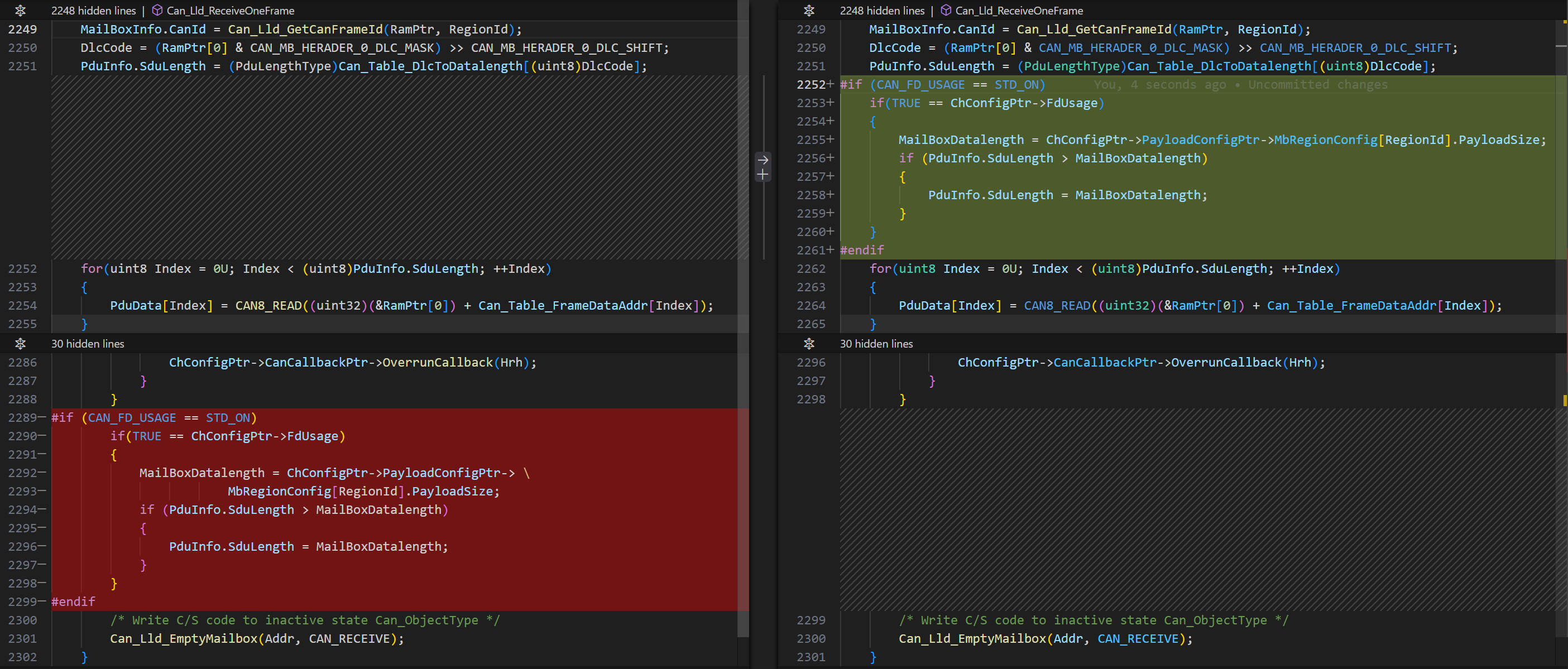This screenshot has width=1568, height=669.
Task: Click '30 hidden lines' label in right pane
Action: [x=876, y=344]
